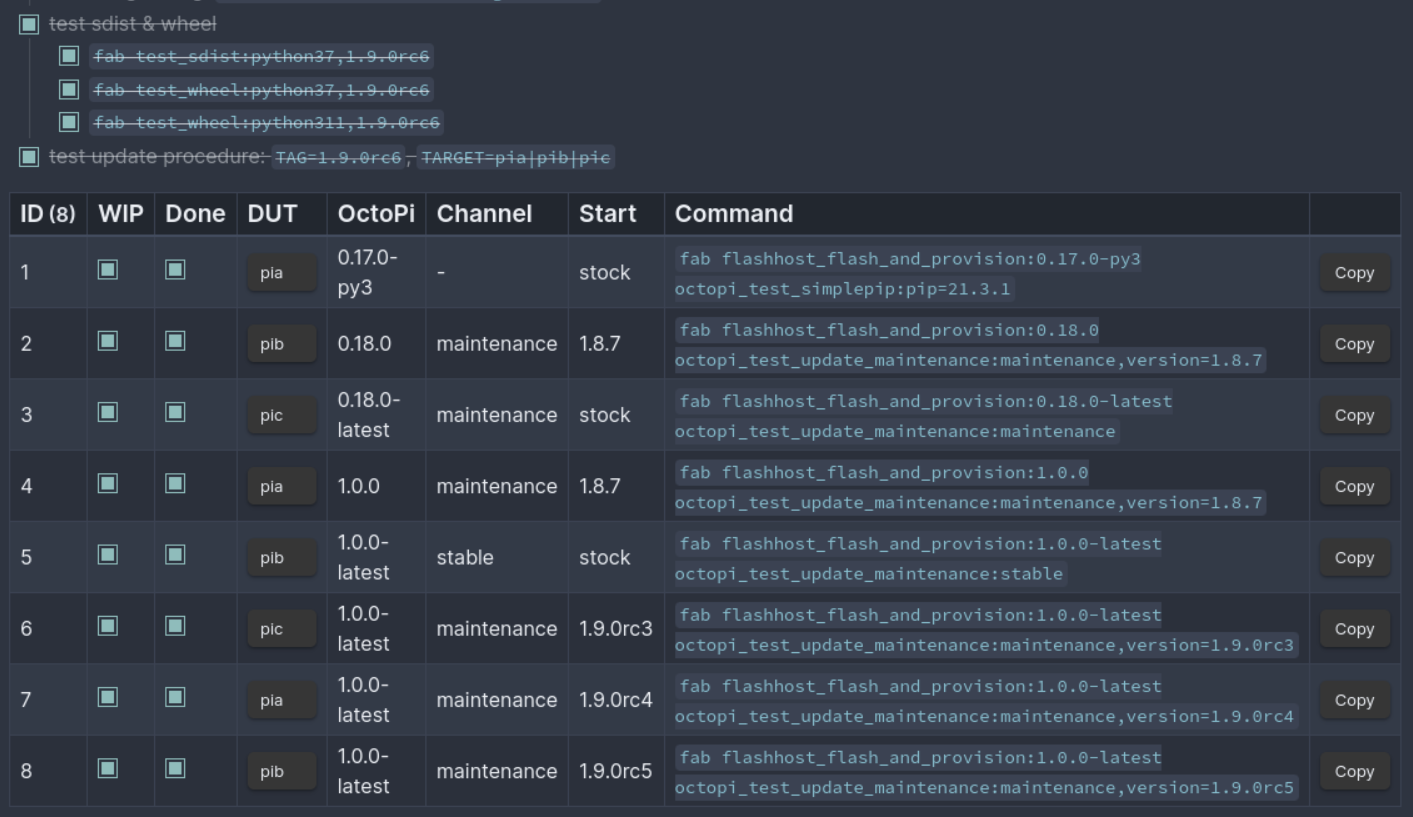Toggle the fab_test_wheel:python311,1.9.0rc6 checkbox
1413x817 pixels.
pyautogui.click(x=69, y=124)
